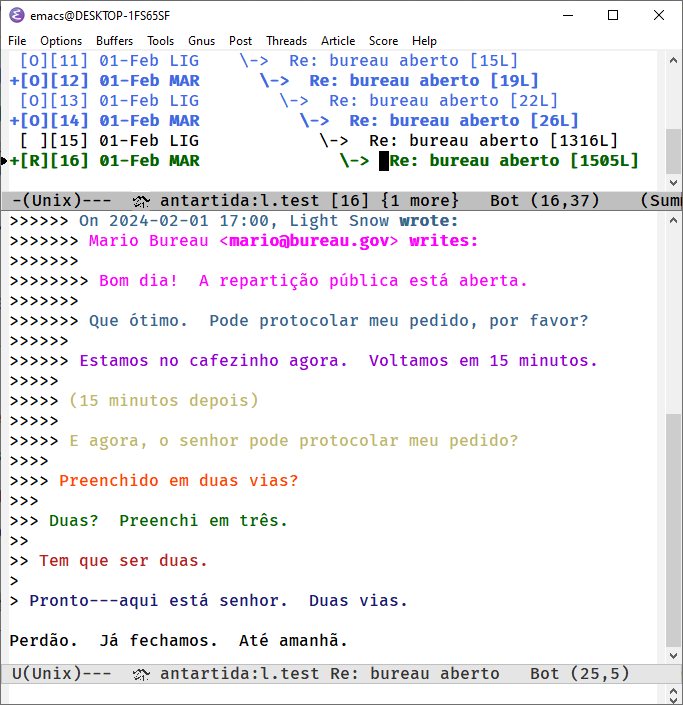Open the Threads menu
Screen dimensions: 683x705
coord(286,41)
